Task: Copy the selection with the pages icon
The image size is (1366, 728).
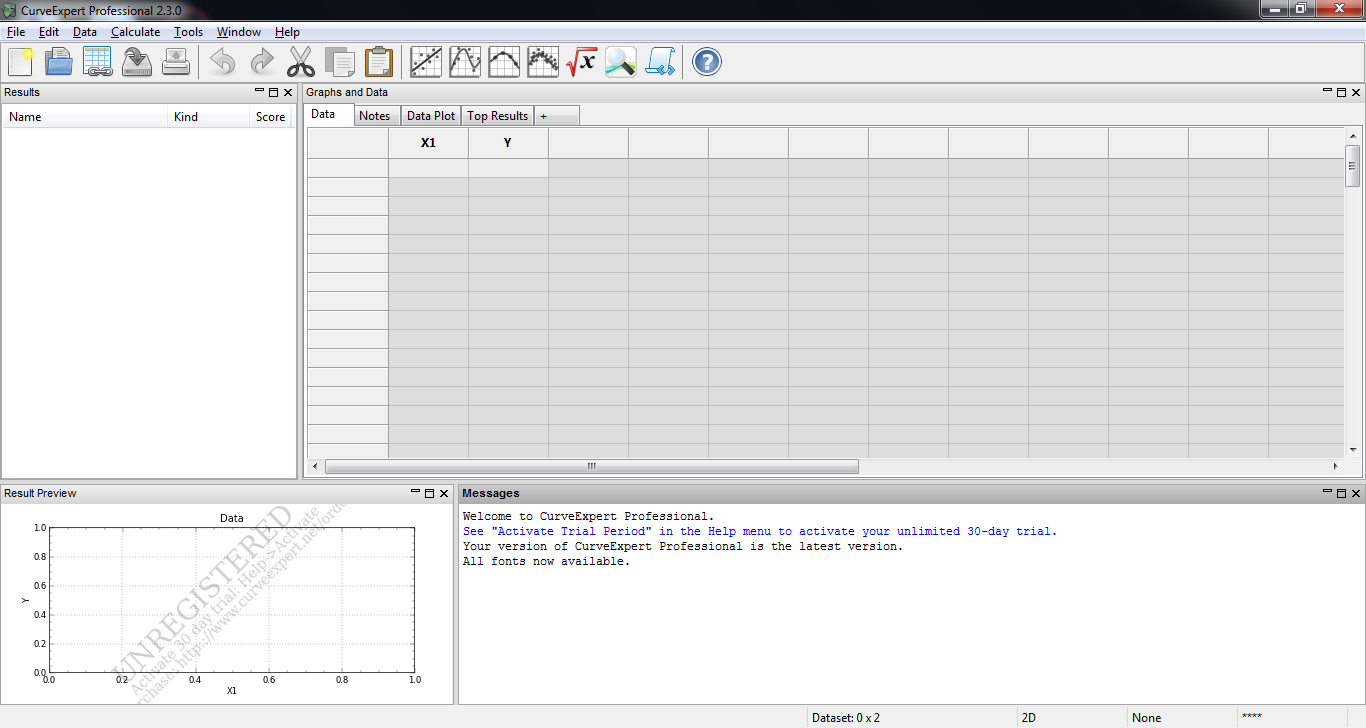Action: pos(340,62)
